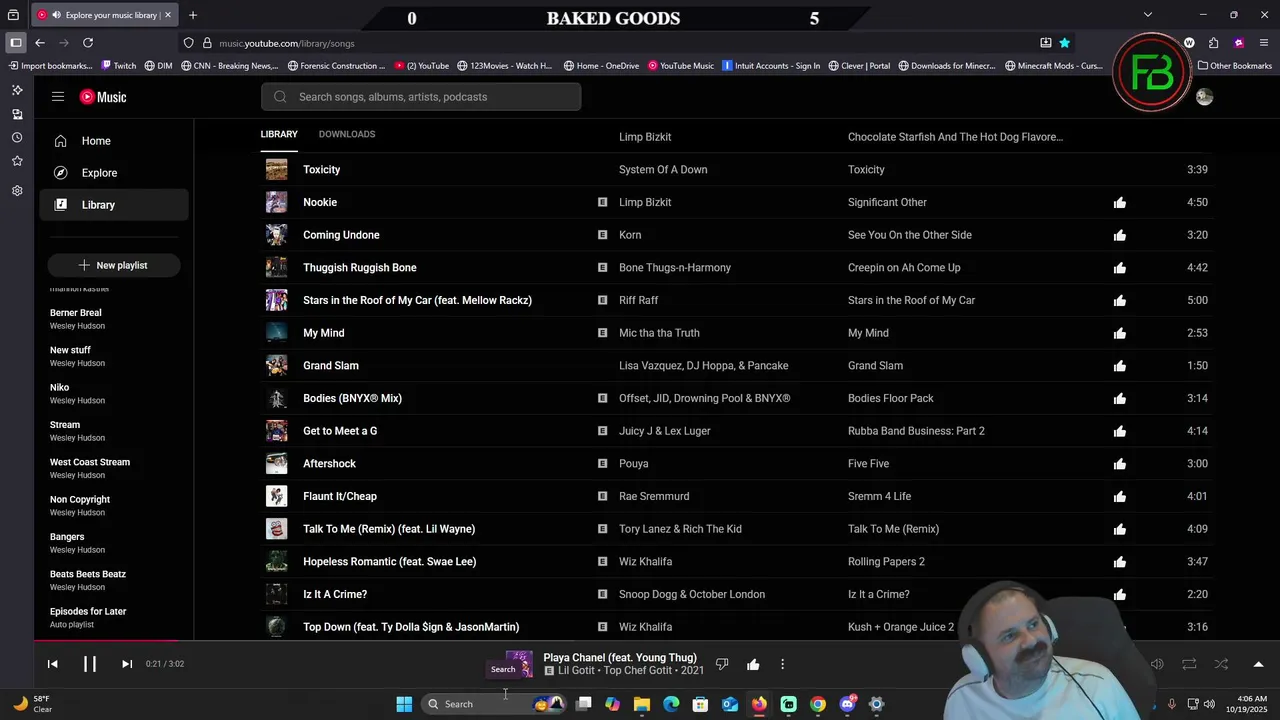Toggle like on the Nookie song
The image size is (1280, 720).
pyautogui.click(x=1120, y=203)
